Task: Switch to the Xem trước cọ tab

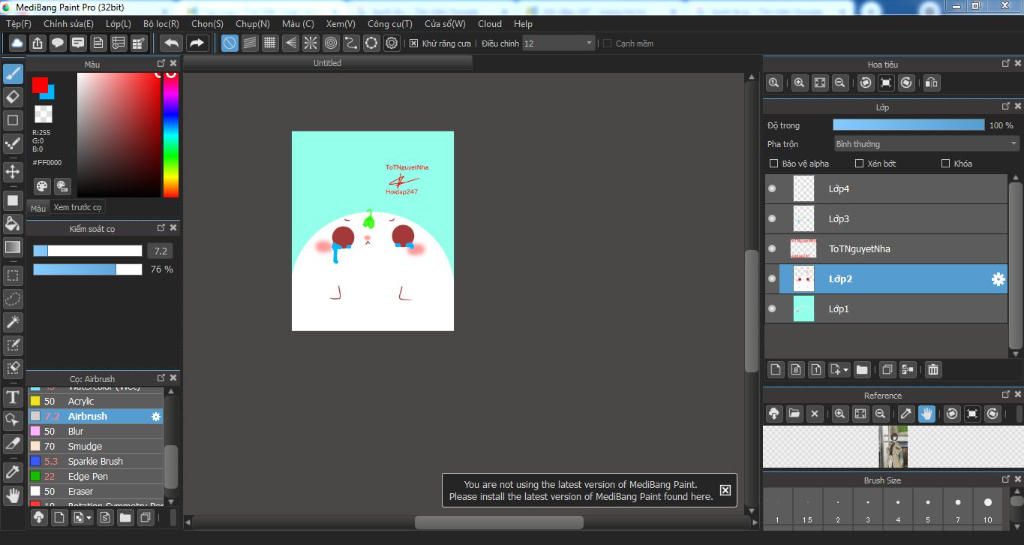Action: point(78,208)
